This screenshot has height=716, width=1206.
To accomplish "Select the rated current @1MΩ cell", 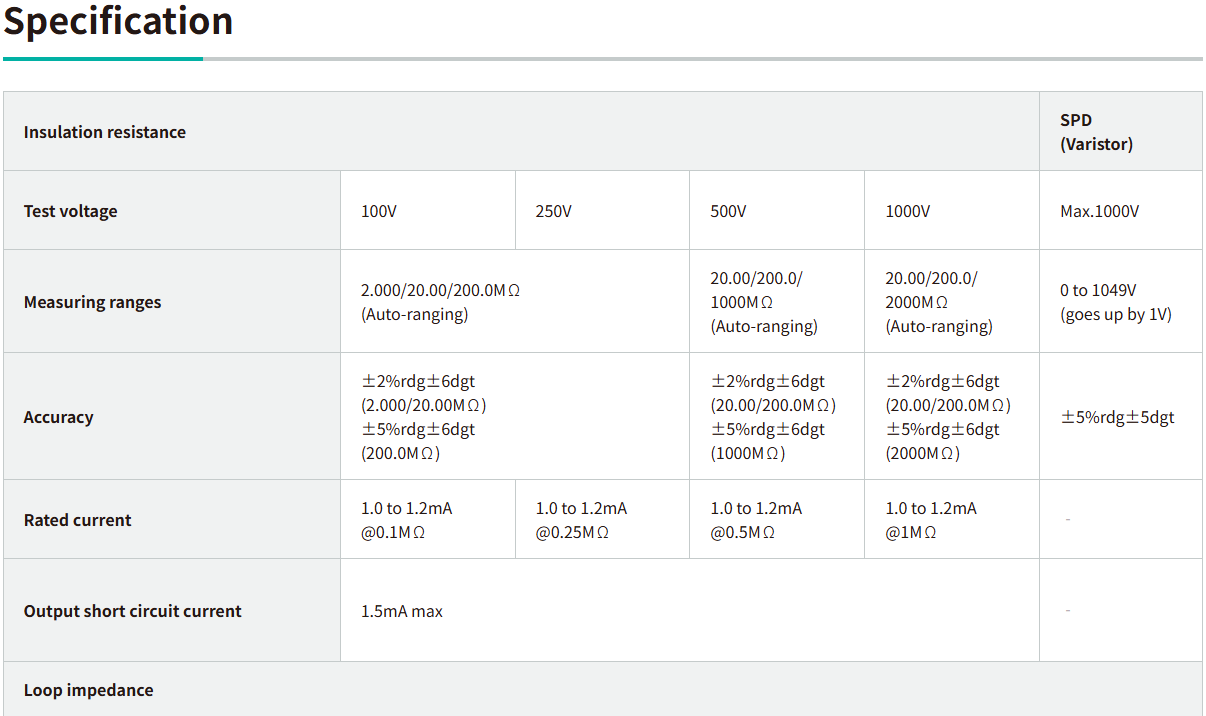I will (930, 520).
